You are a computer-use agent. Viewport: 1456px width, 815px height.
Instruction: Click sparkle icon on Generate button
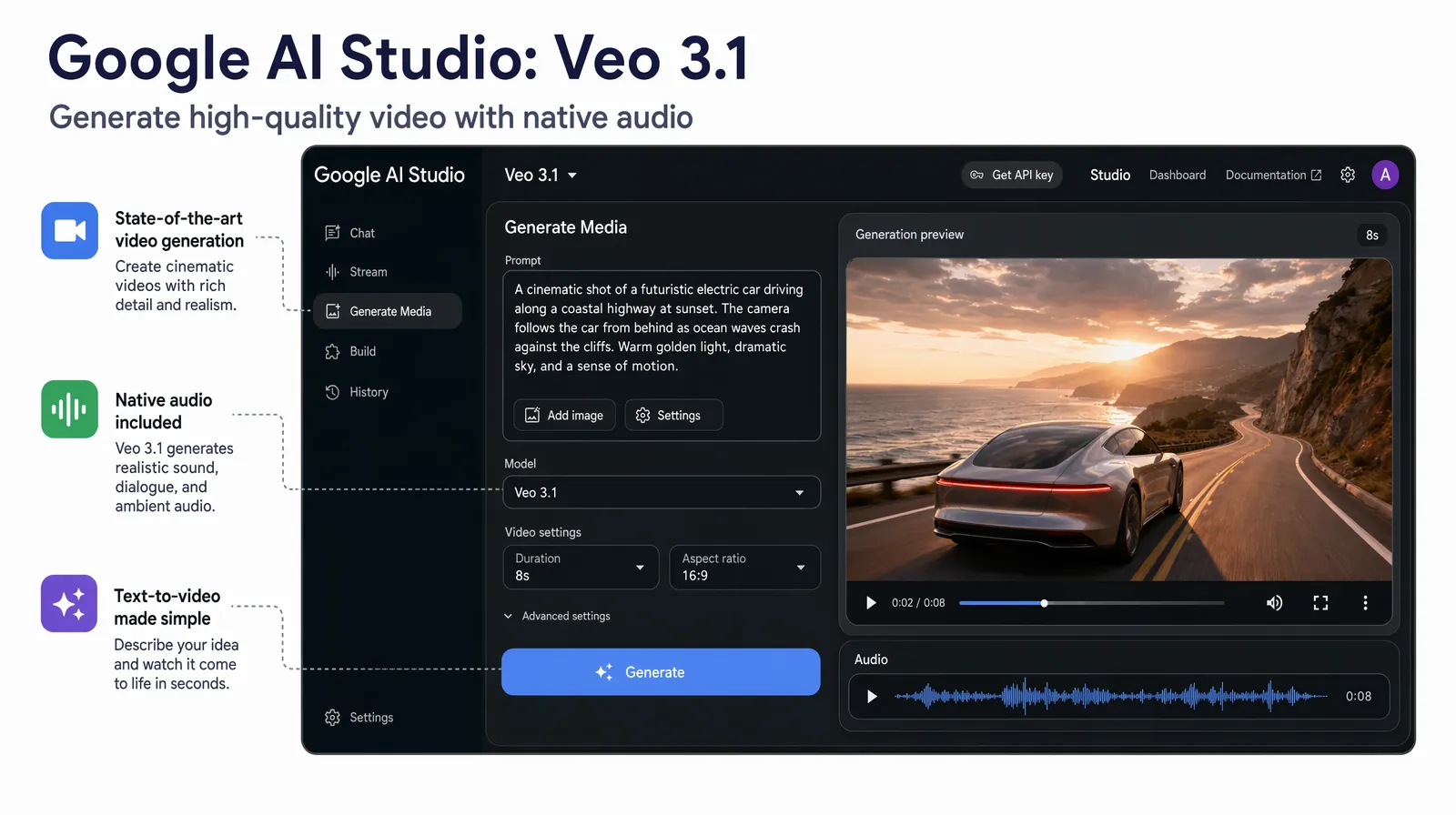(x=604, y=672)
